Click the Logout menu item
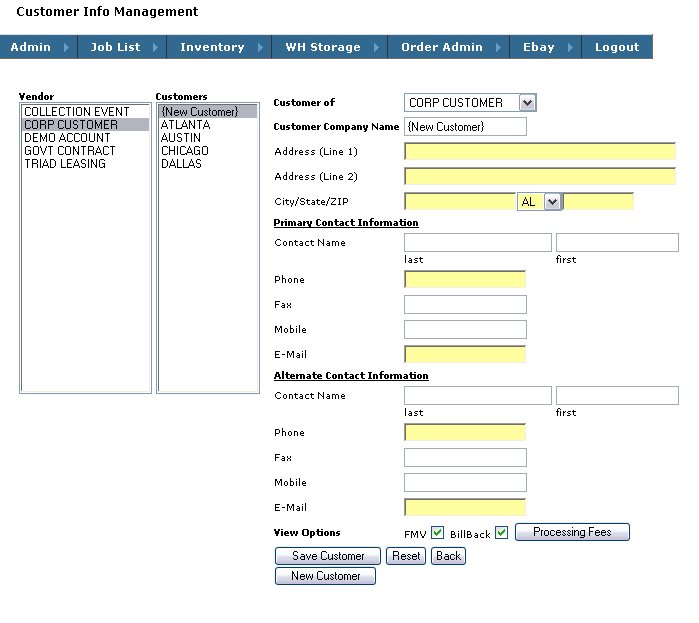Screen dimensions: 699x623 [616, 47]
